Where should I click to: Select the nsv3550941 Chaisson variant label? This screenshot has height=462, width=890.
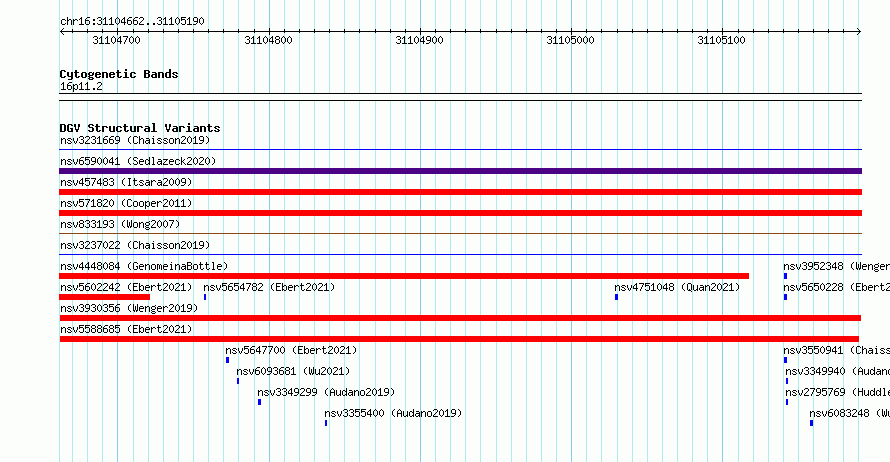837,350
